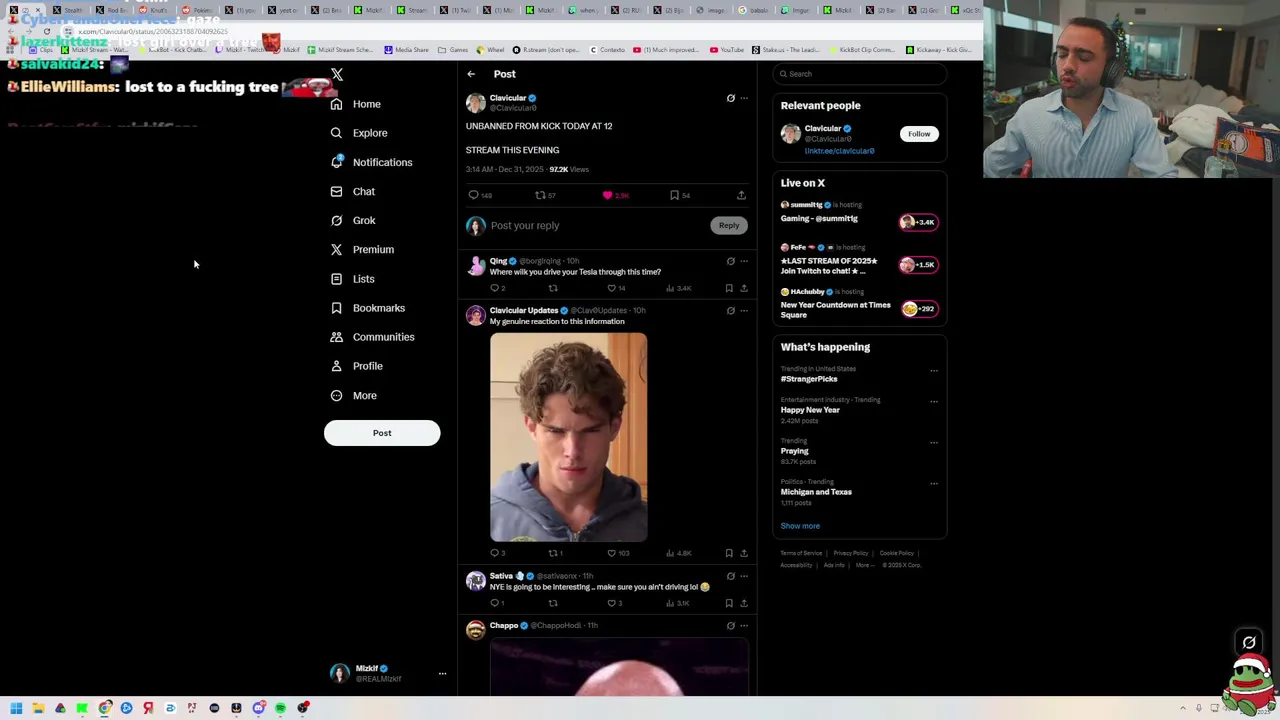This screenshot has width=1280, height=720.
Task: Open the three-dot menu on Chappo's reply
Action: tap(744, 625)
